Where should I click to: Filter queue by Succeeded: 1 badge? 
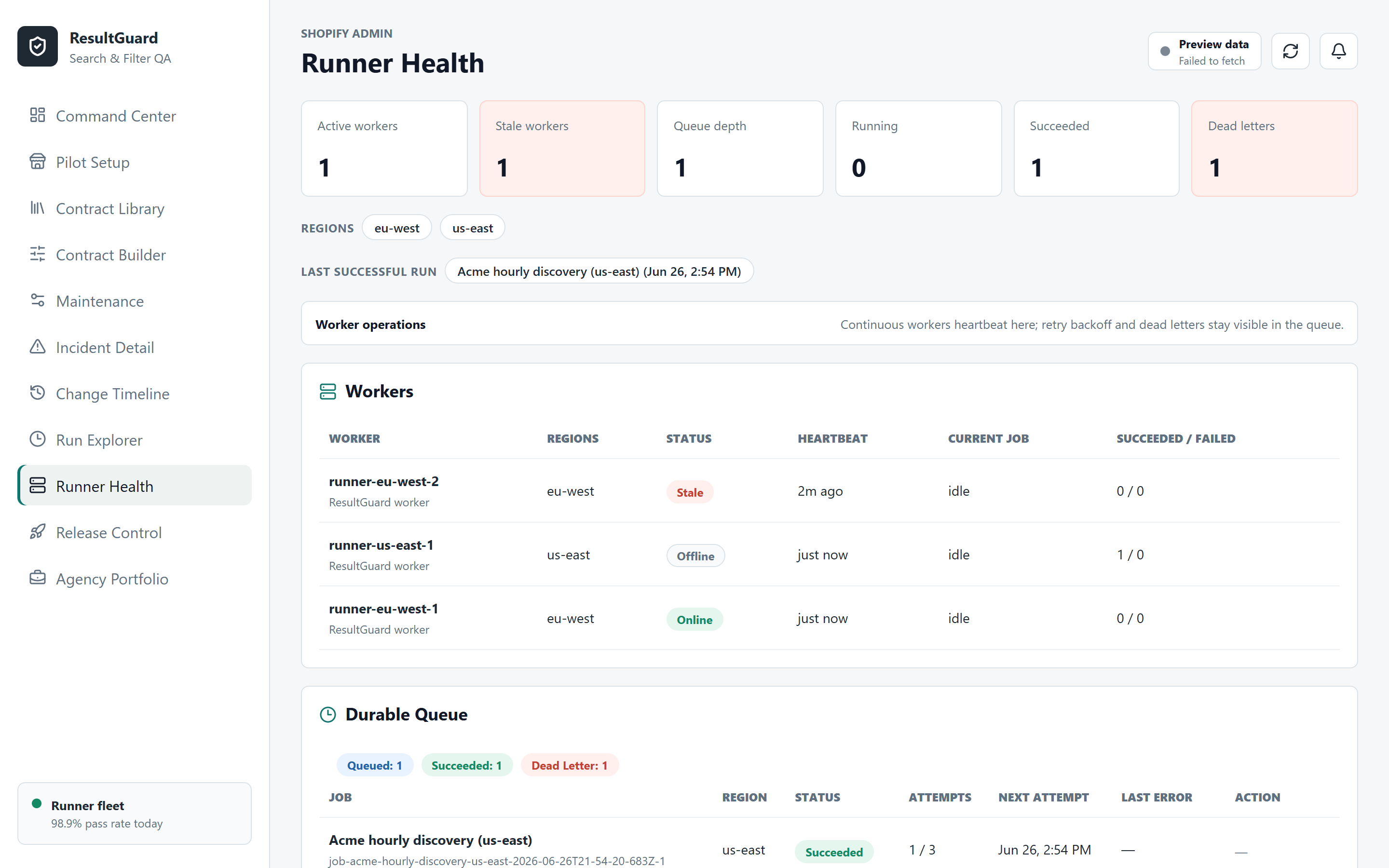click(467, 765)
